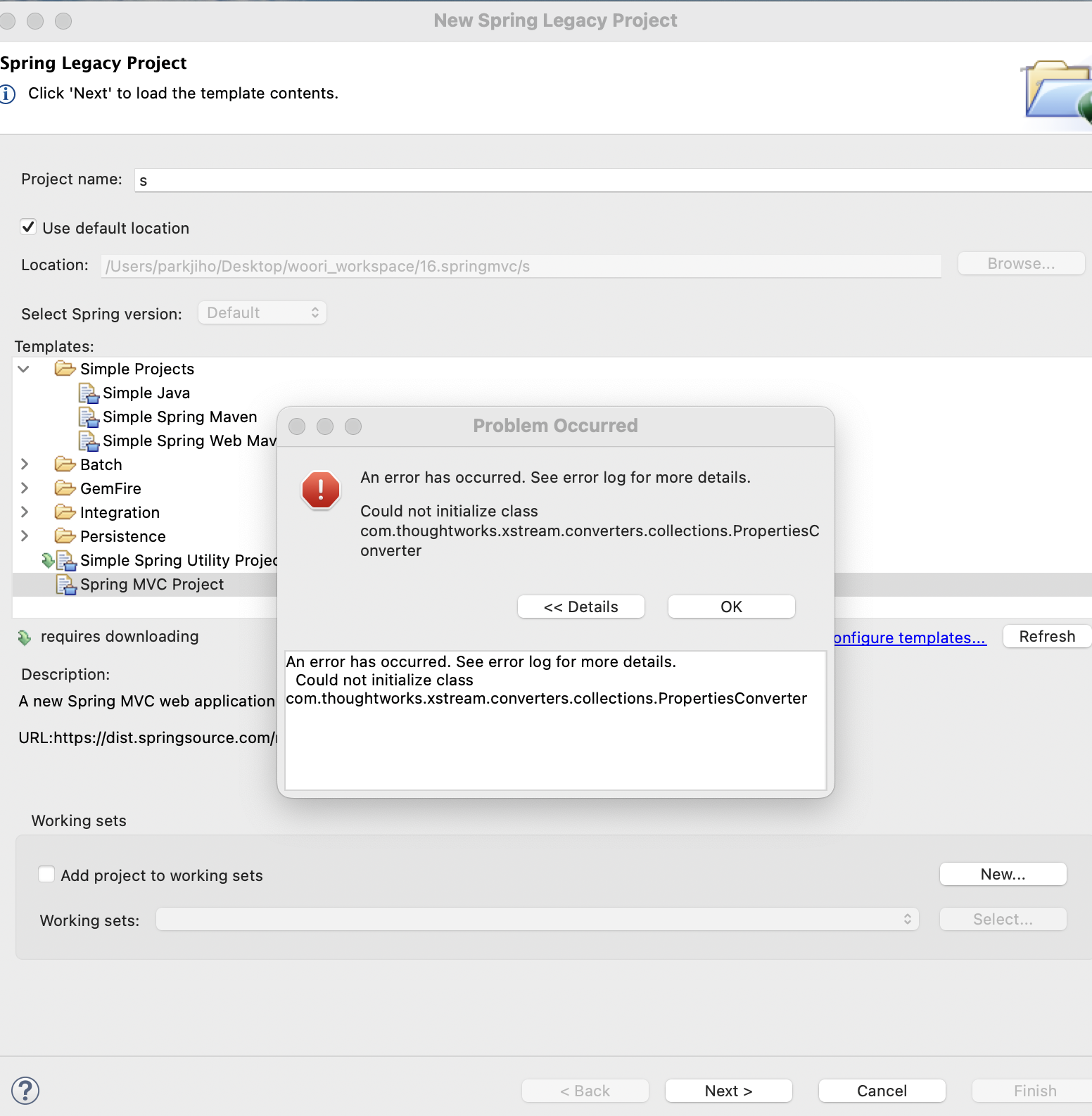Close the Problem Occurred dialog window
This screenshot has width=1092, height=1116.
297,426
